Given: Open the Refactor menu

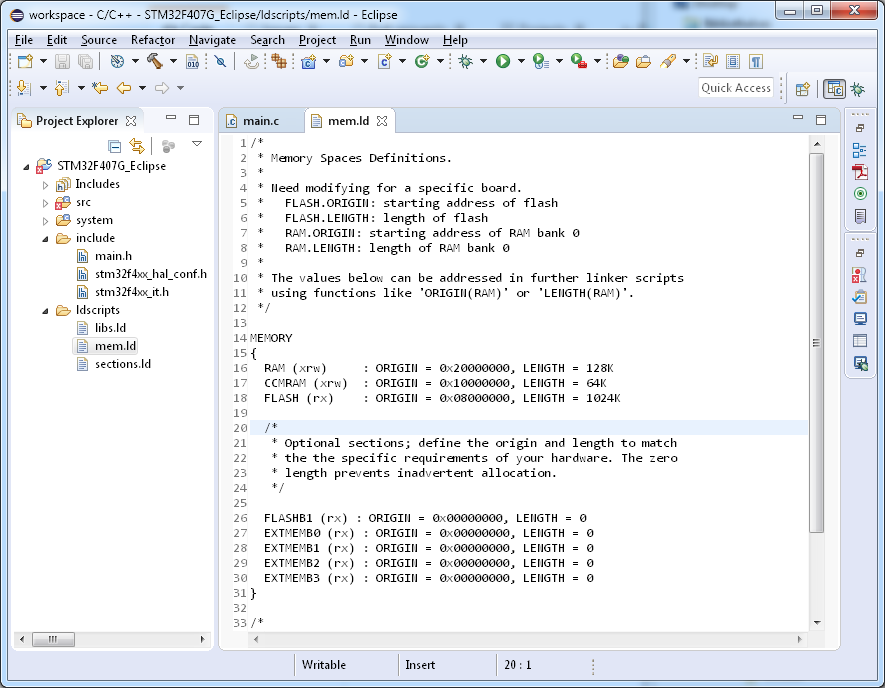Looking at the screenshot, I should [x=153, y=40].
